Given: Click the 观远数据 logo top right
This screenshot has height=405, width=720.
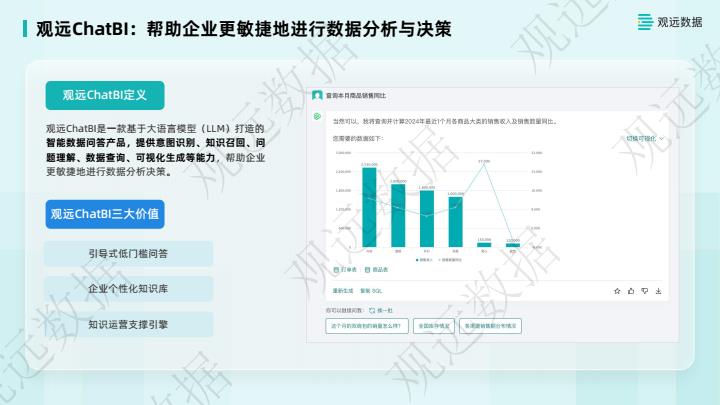Looking at the screenshot, I should pos(670,22).
